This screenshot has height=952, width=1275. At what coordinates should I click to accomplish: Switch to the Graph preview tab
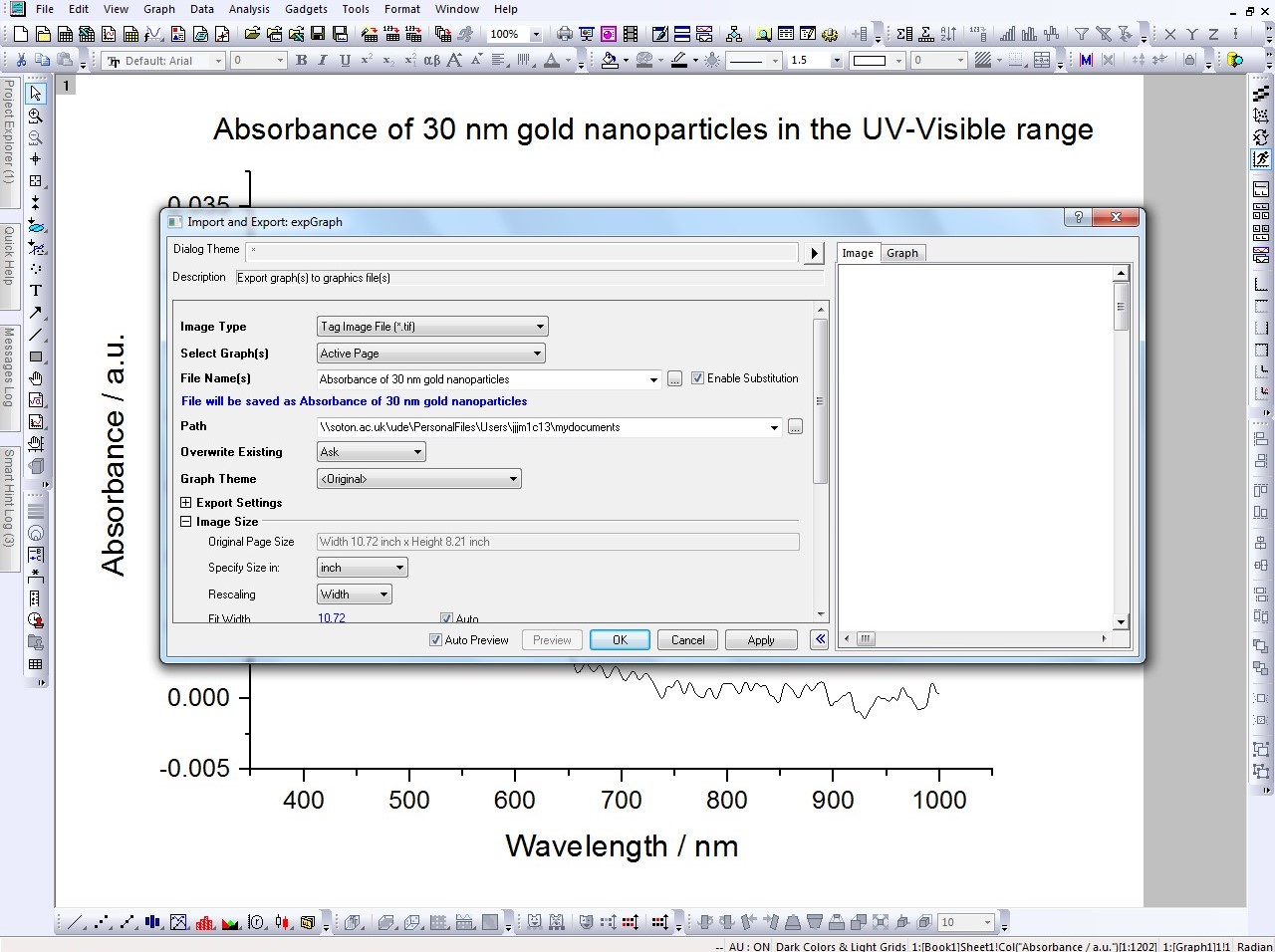pos(901,253)
